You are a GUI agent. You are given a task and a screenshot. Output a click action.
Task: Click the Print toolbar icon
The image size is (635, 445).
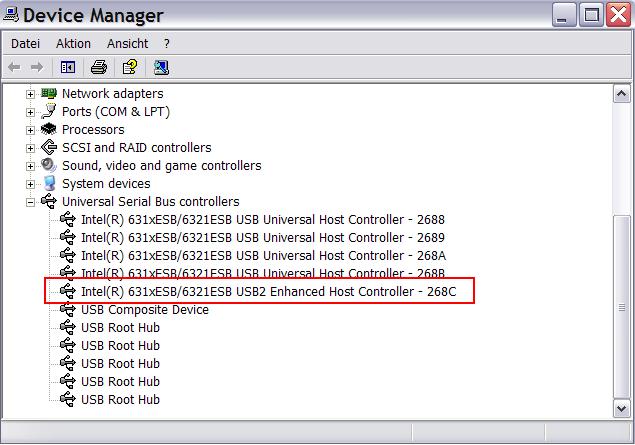99,67
